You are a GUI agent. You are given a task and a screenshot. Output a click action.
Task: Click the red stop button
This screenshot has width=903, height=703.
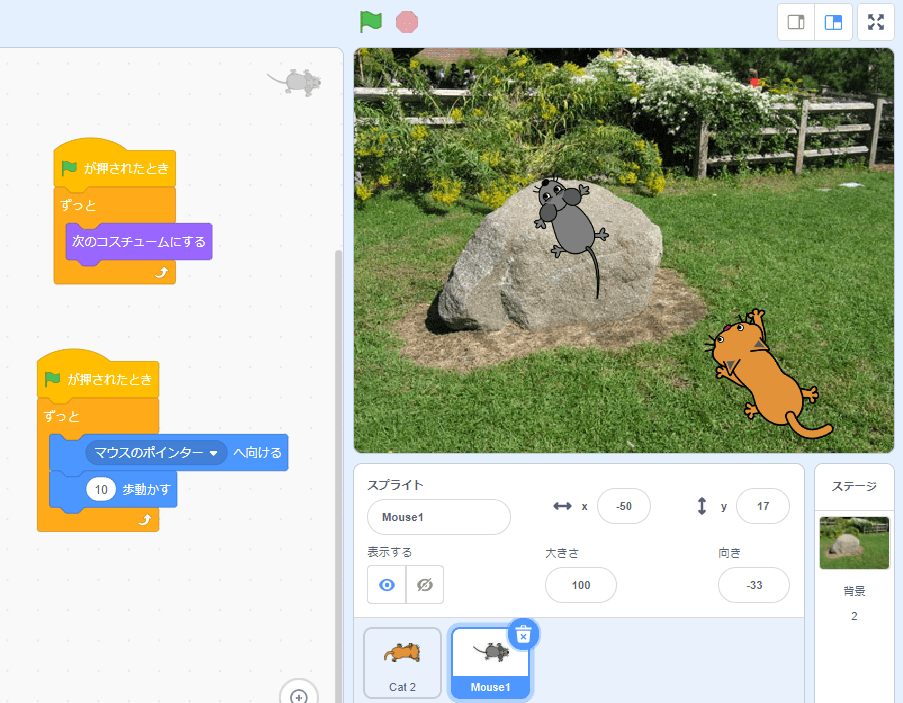407,22
